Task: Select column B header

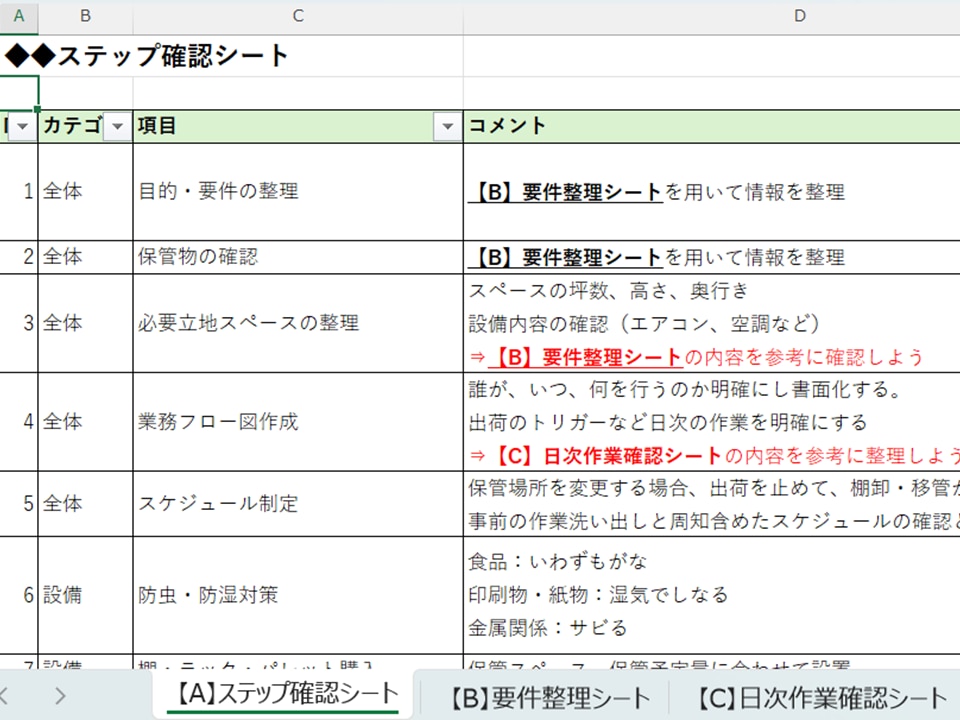Action: [x=85, y=16]
